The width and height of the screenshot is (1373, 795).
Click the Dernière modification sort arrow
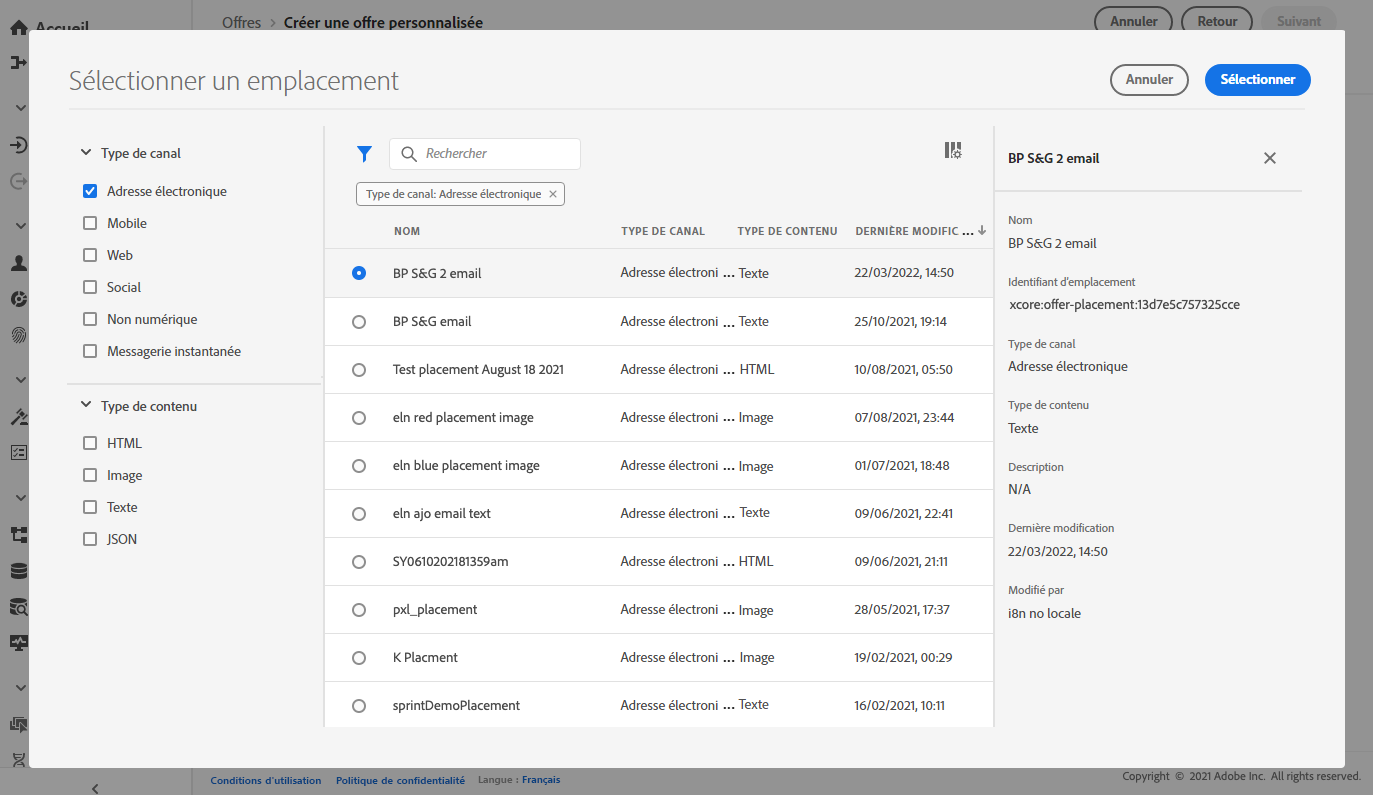982,231
